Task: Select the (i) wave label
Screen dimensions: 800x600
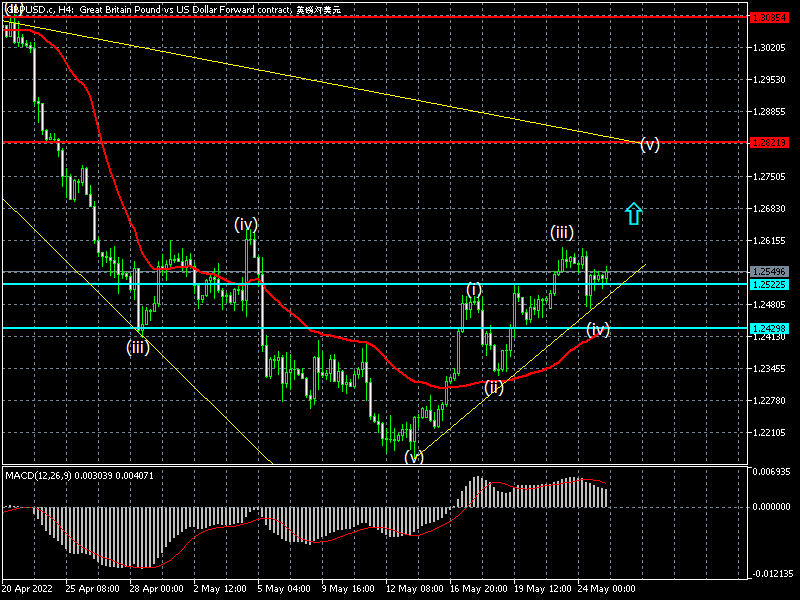Action: tap(474, 290)
